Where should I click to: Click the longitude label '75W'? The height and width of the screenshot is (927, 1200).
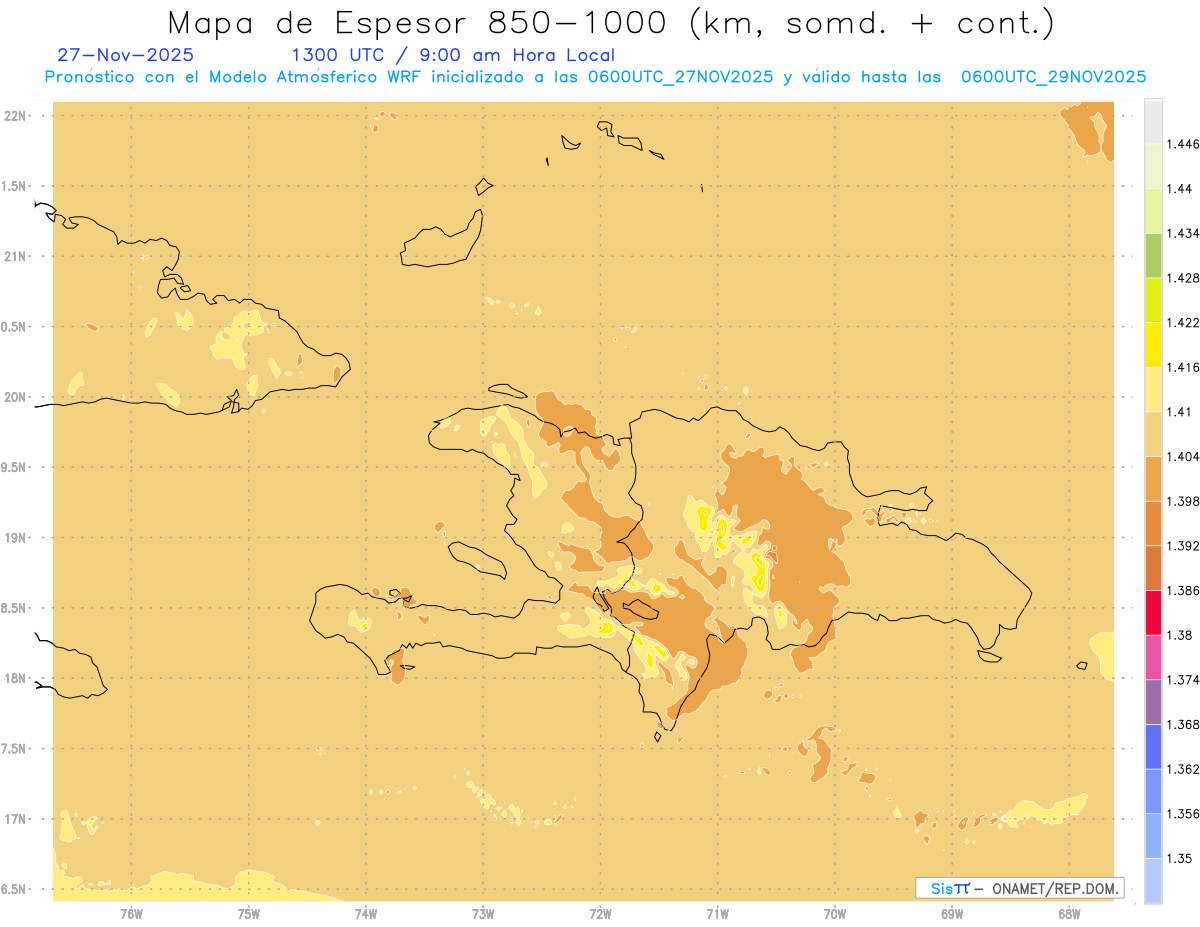tap(249, 913)
